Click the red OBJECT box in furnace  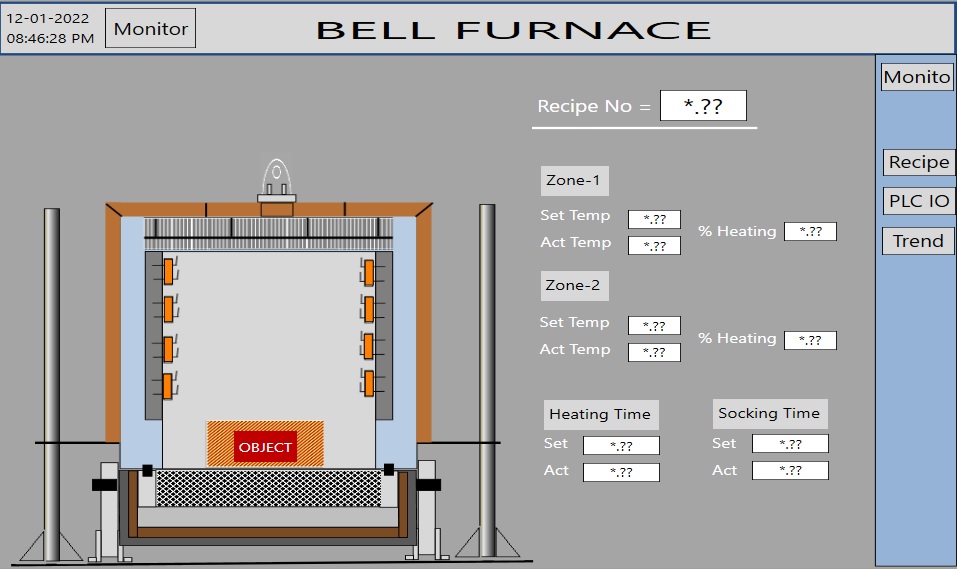[x=265, y=447]
